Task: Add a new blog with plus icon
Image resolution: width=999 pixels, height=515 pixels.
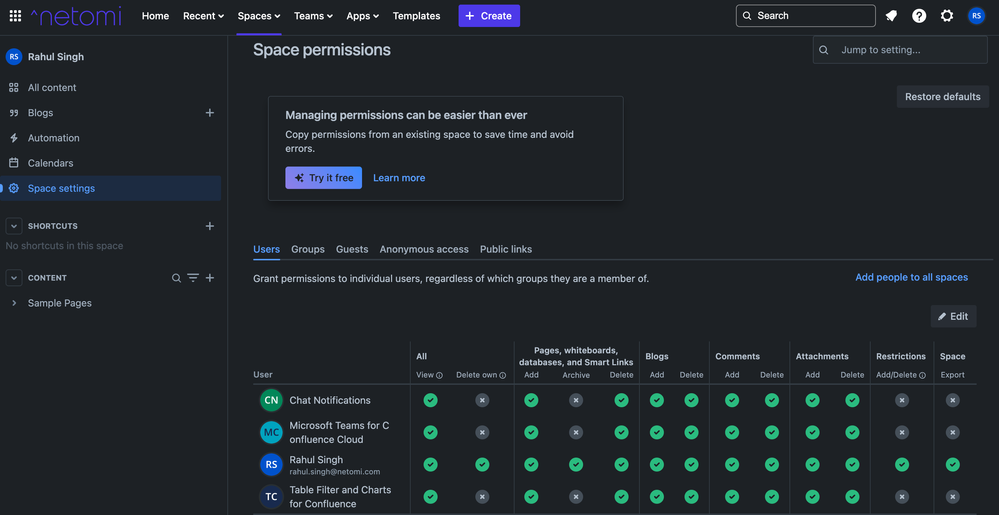Action: (210, 113)
